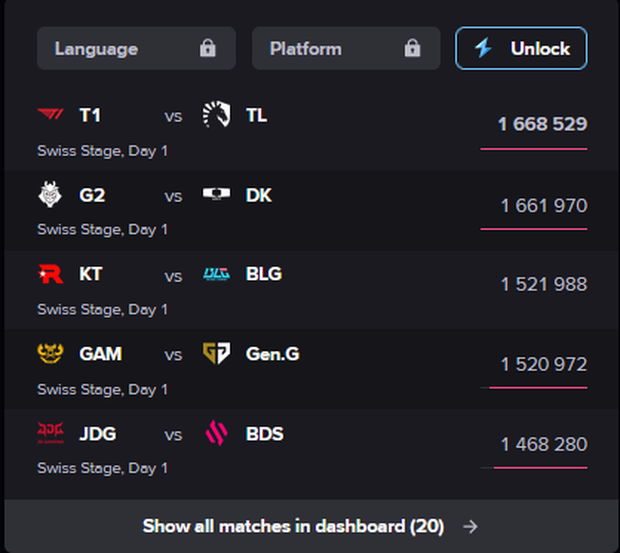Image resolution: width=620 pixels, height=553 pixels.
Task: Click the lock icon on Platform
Action: (x=412, y=48)
